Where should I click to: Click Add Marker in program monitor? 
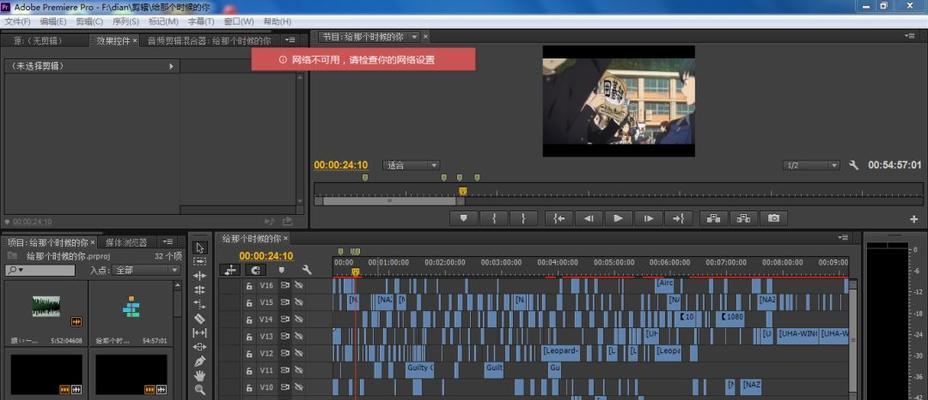463,218
